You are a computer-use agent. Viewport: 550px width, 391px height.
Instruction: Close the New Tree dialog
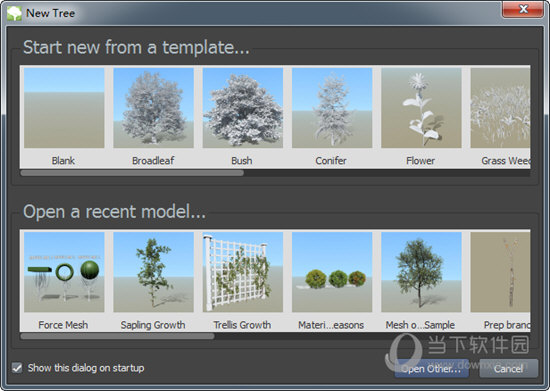tap(523, 9)
